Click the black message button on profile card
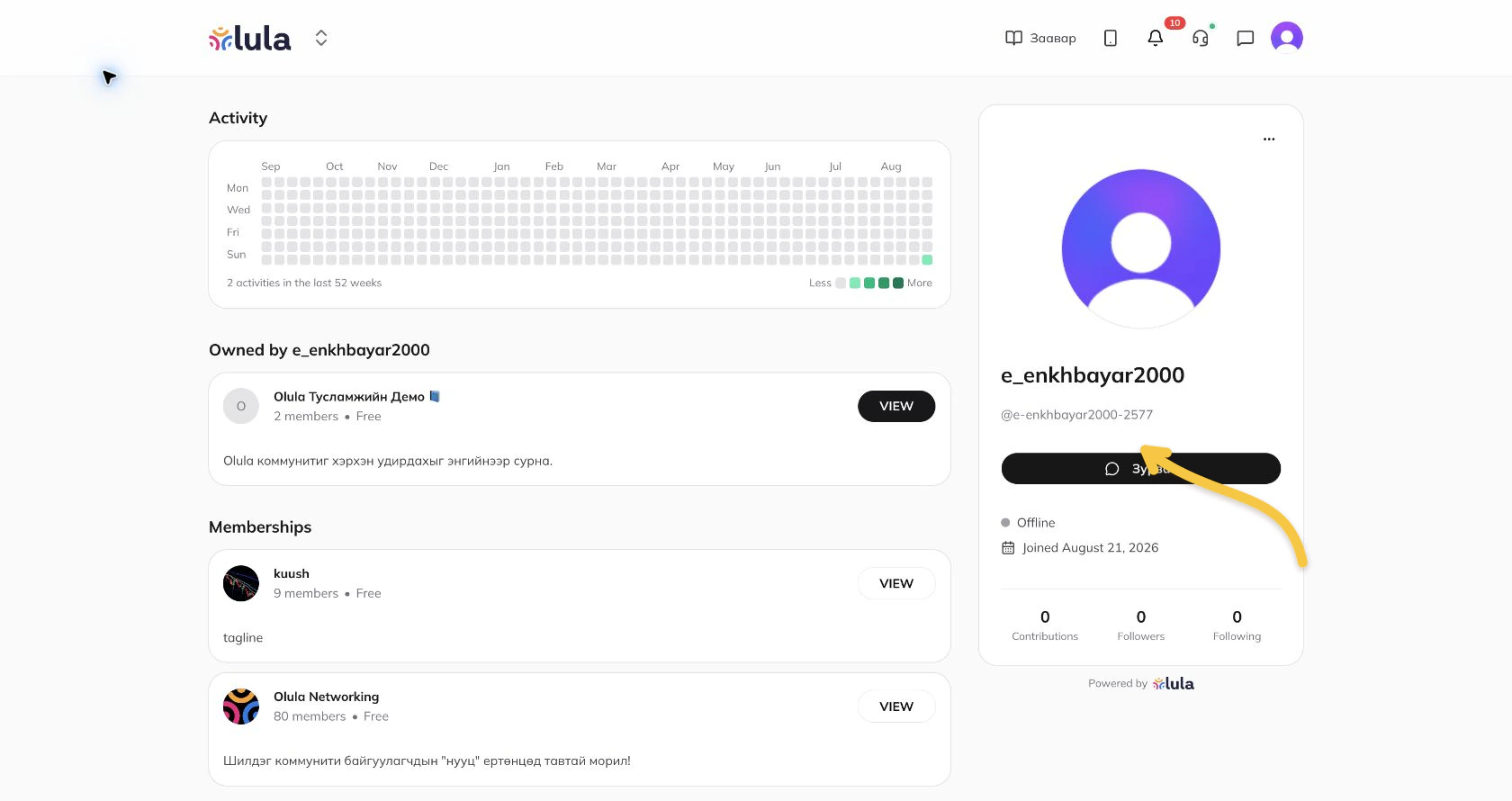This screenshot has height=801, width=1512. pos(1141,469)
